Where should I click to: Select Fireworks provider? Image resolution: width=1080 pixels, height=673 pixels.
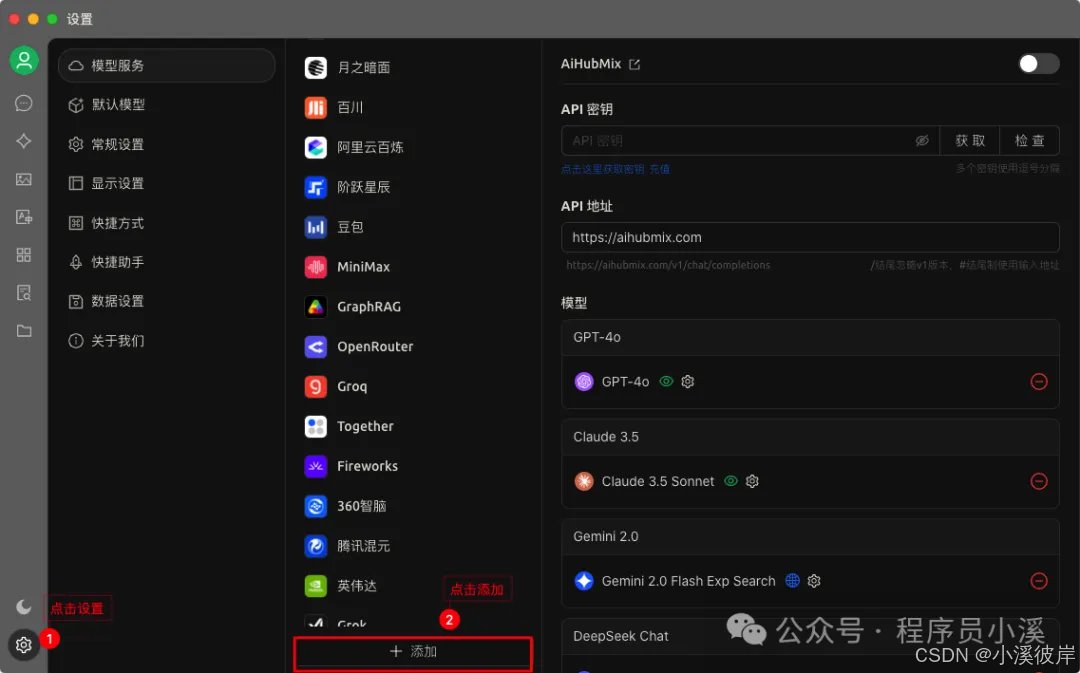point(413,466)
